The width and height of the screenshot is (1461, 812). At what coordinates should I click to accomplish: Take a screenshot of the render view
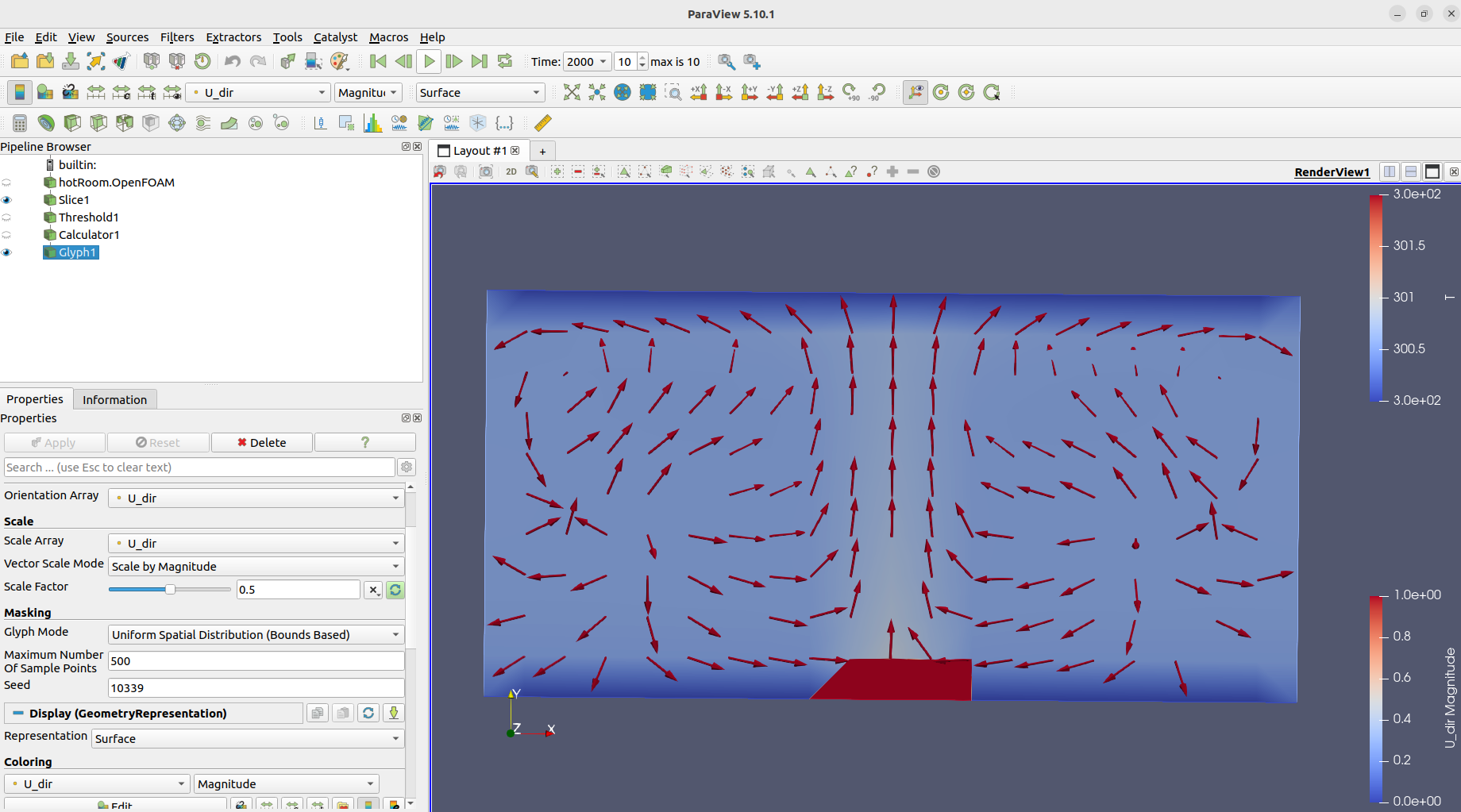pyautogui.click(x=485, y=171)
